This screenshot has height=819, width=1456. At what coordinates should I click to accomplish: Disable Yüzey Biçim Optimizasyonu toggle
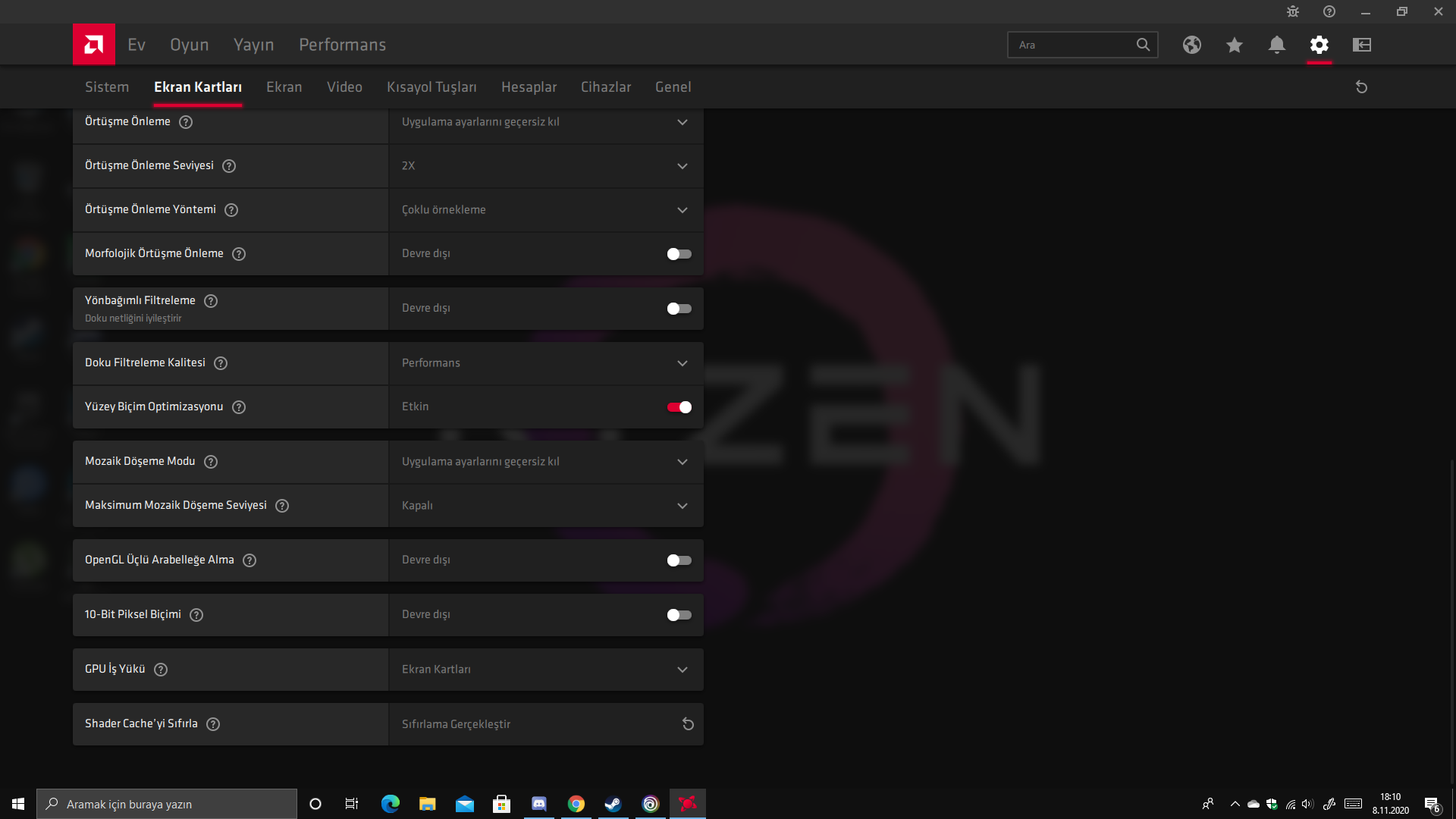pyautogui.click(x=679, y=407)
